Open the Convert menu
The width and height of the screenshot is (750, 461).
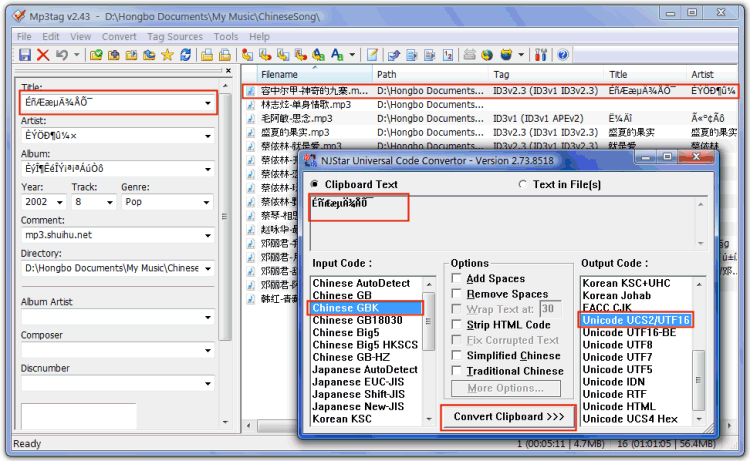pos(119,36)
